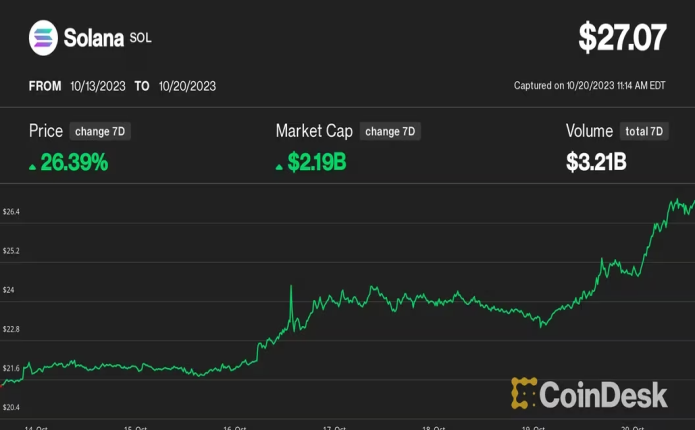Click the green up arrow beside 26.39%
Viewport: 695px width, 430px height.
click(32, 167)
